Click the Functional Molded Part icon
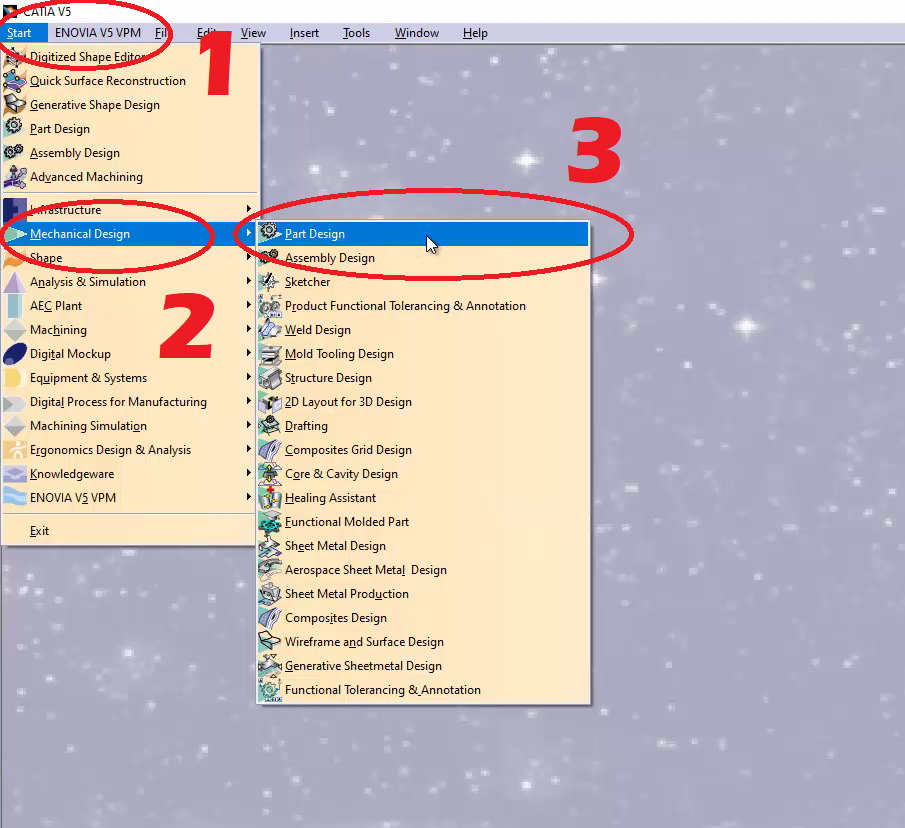The width and height of the screenshot is (905, 828). click(x=269, y=522)
